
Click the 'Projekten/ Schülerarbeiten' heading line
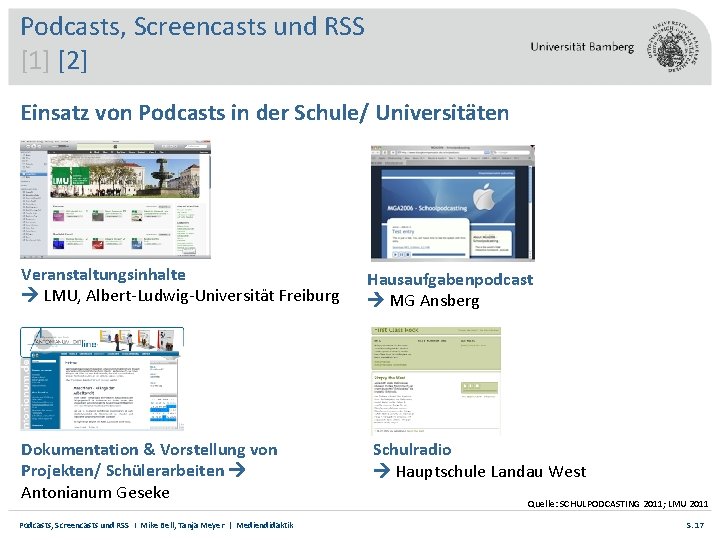tap(123, 471)
